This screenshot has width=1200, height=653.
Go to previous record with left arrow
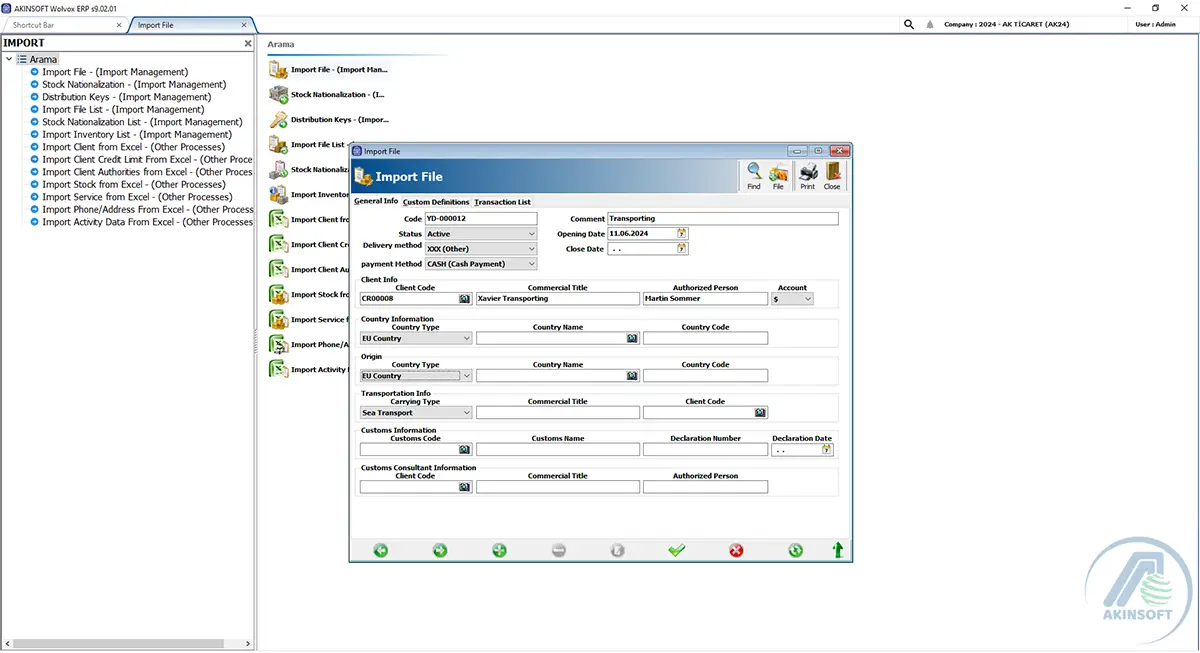pos(380,550)
